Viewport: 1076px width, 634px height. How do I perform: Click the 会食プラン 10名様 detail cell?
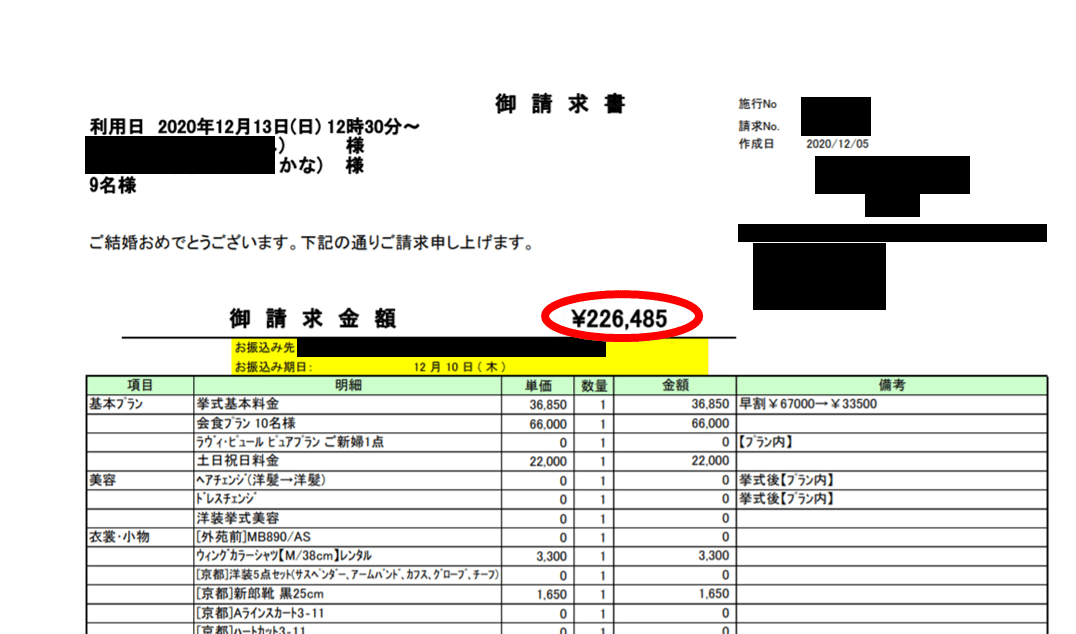(348, 423)
